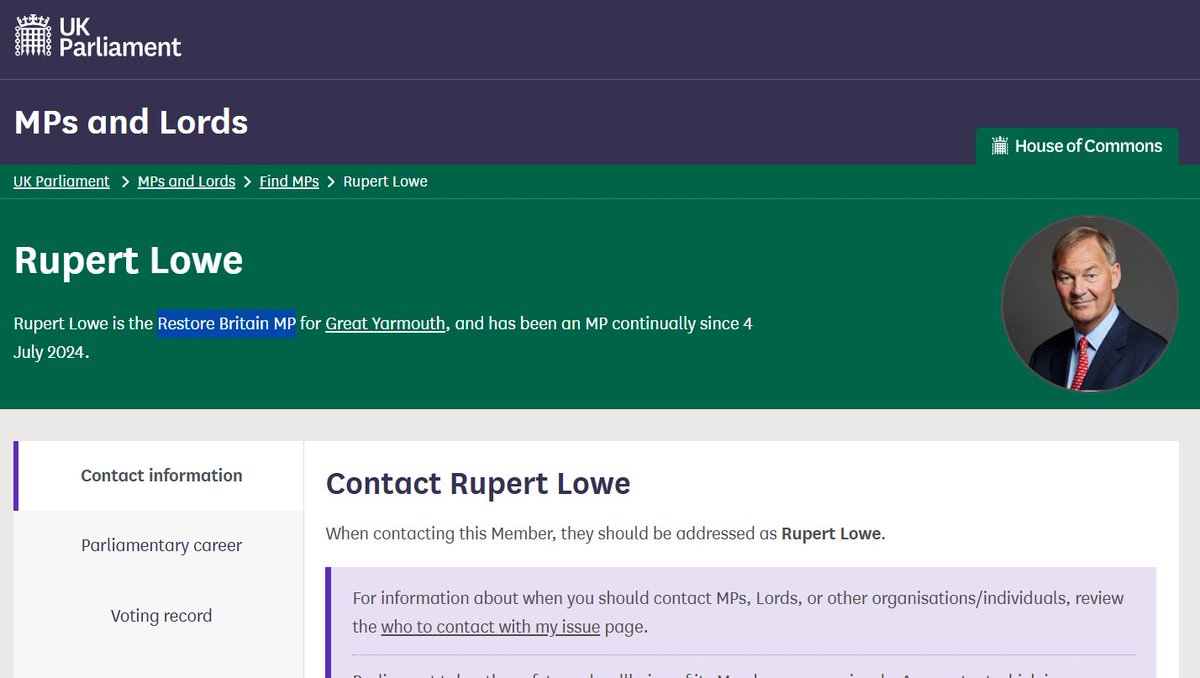Viewport: 1200px width, 678px height.
Task: Click the chevron after Find MPs breadcrumb
Action: 333,182
